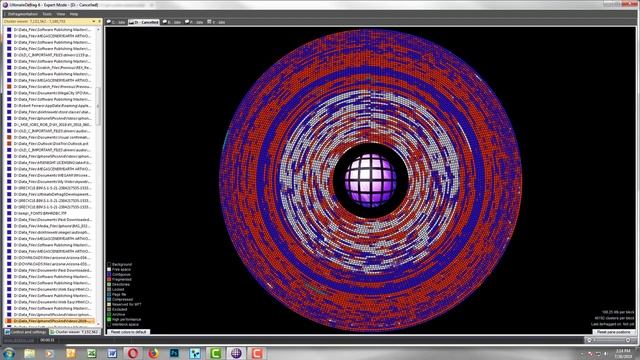Screen dimensions: 640x360
Task: Click the Directories color swatch
Action: [109, 284]
